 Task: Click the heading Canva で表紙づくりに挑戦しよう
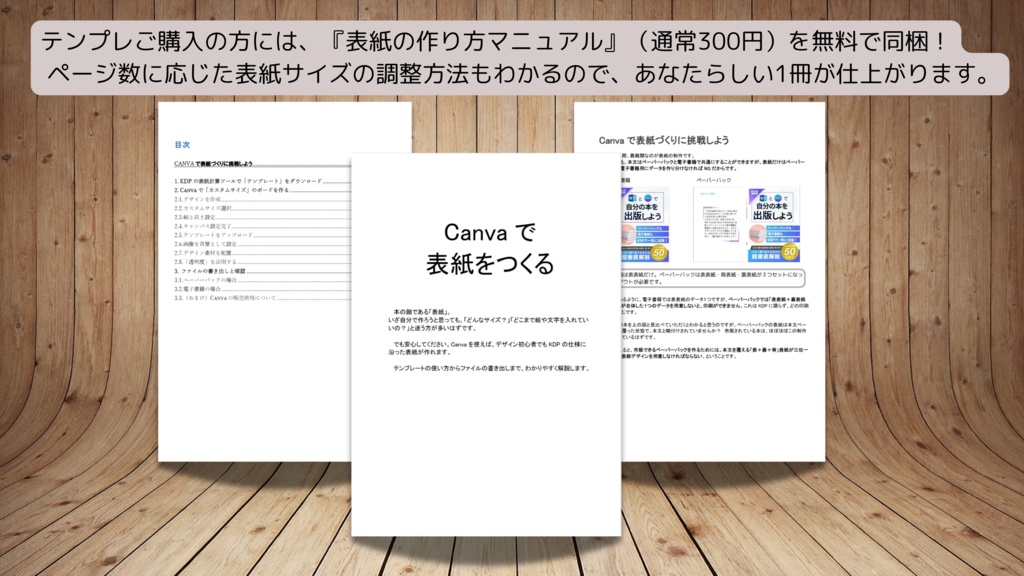pos(665,140)
